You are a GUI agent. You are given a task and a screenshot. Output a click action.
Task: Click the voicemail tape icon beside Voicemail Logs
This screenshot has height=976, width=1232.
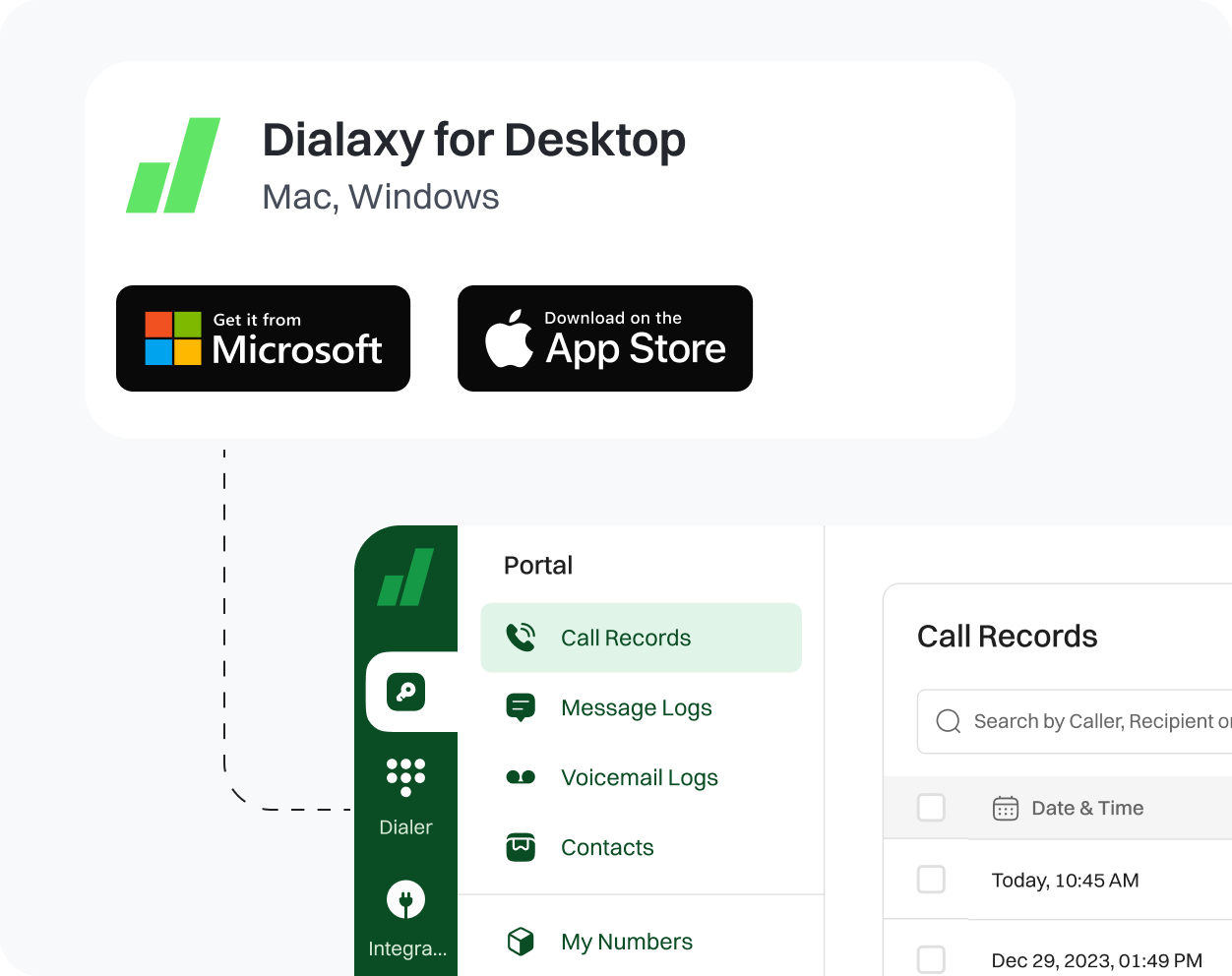pyautogui.click(x=521, y=777)
